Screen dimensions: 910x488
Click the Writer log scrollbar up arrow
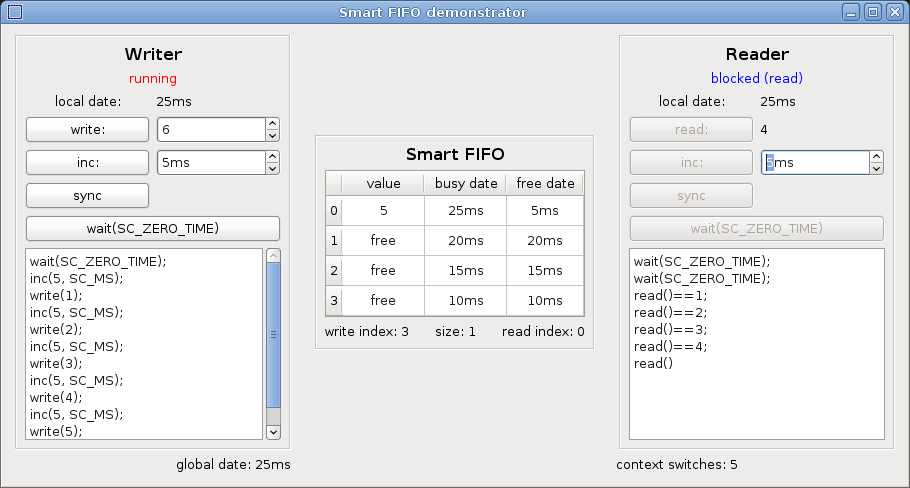tap(273, 255)
